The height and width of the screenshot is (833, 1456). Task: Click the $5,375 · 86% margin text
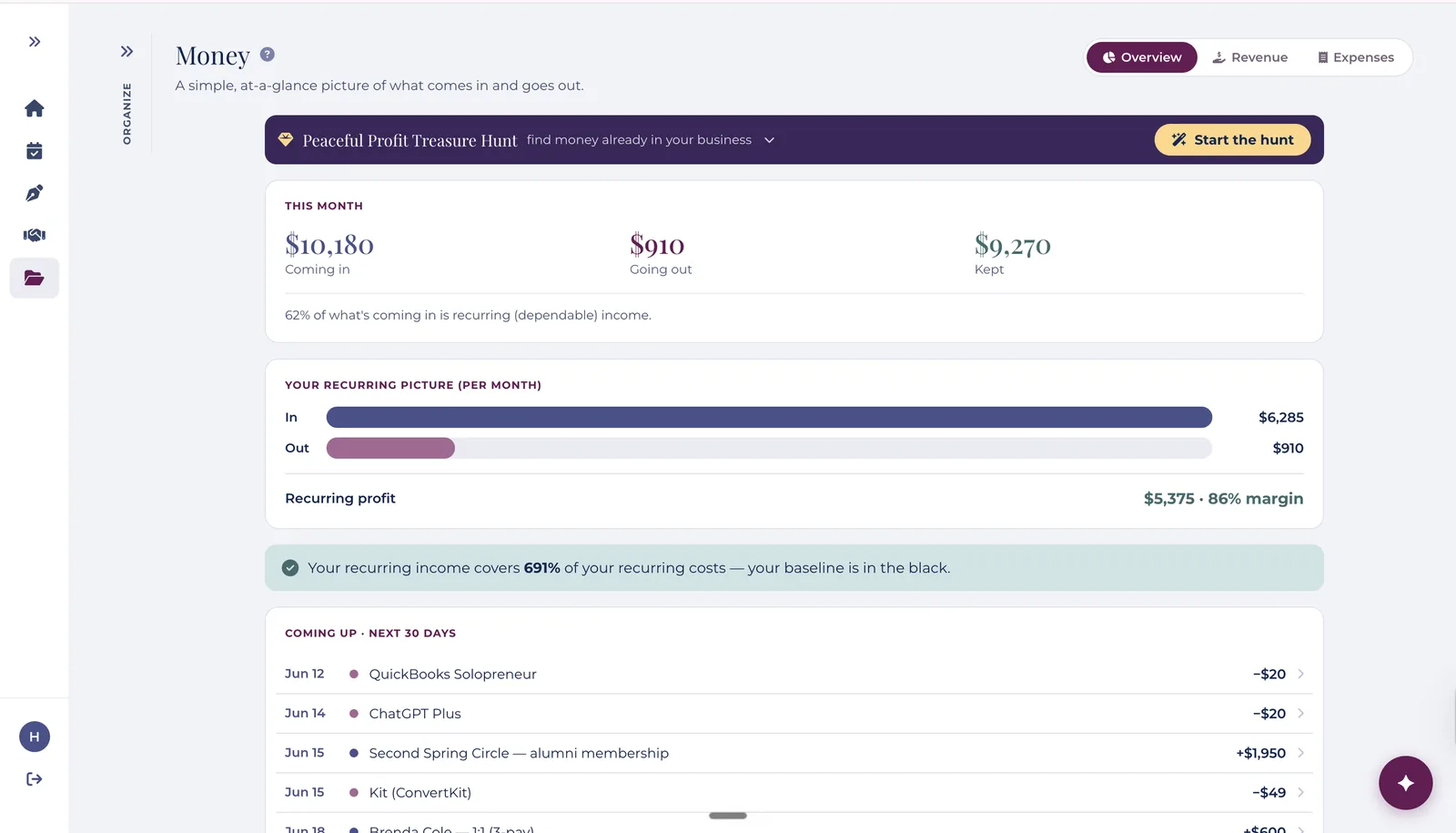coord(1223,499)
